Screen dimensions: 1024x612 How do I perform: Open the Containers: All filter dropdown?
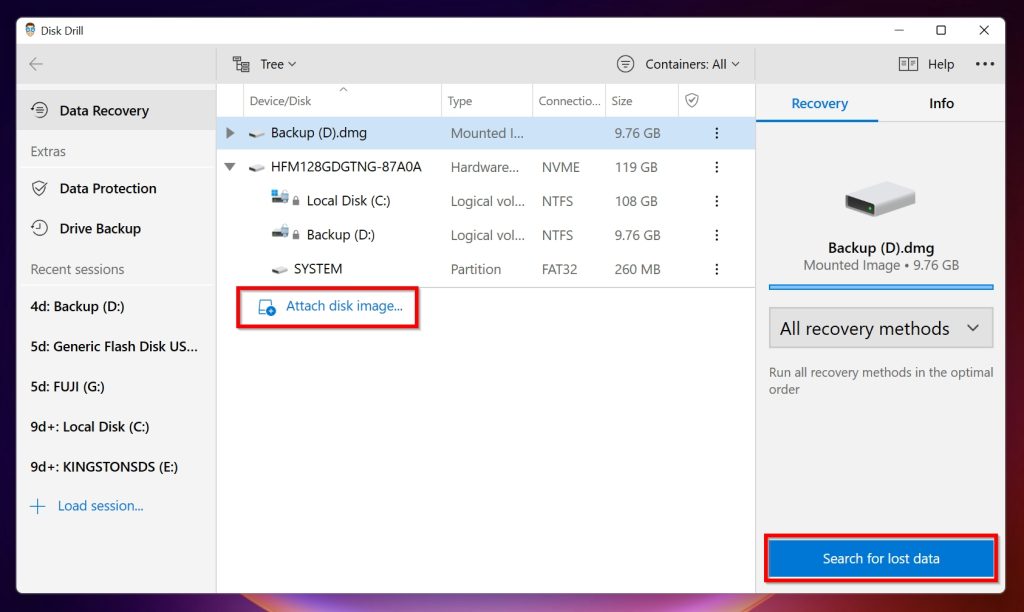pos(680,63)
